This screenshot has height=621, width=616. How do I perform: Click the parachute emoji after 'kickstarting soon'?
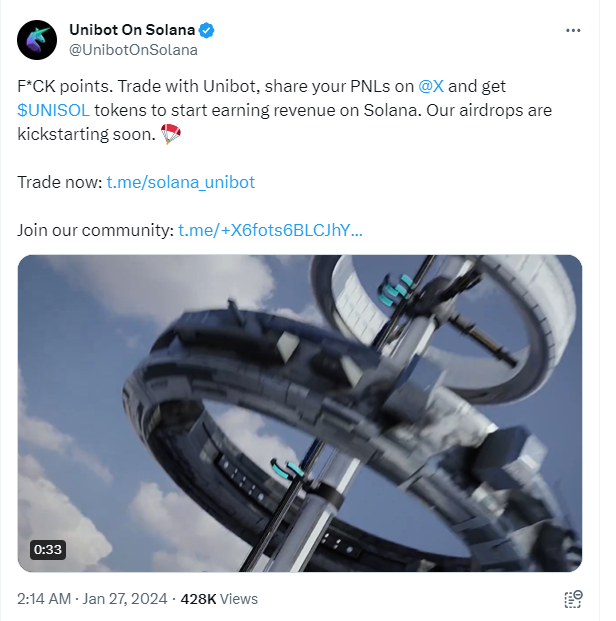click(x=171, y=133)
